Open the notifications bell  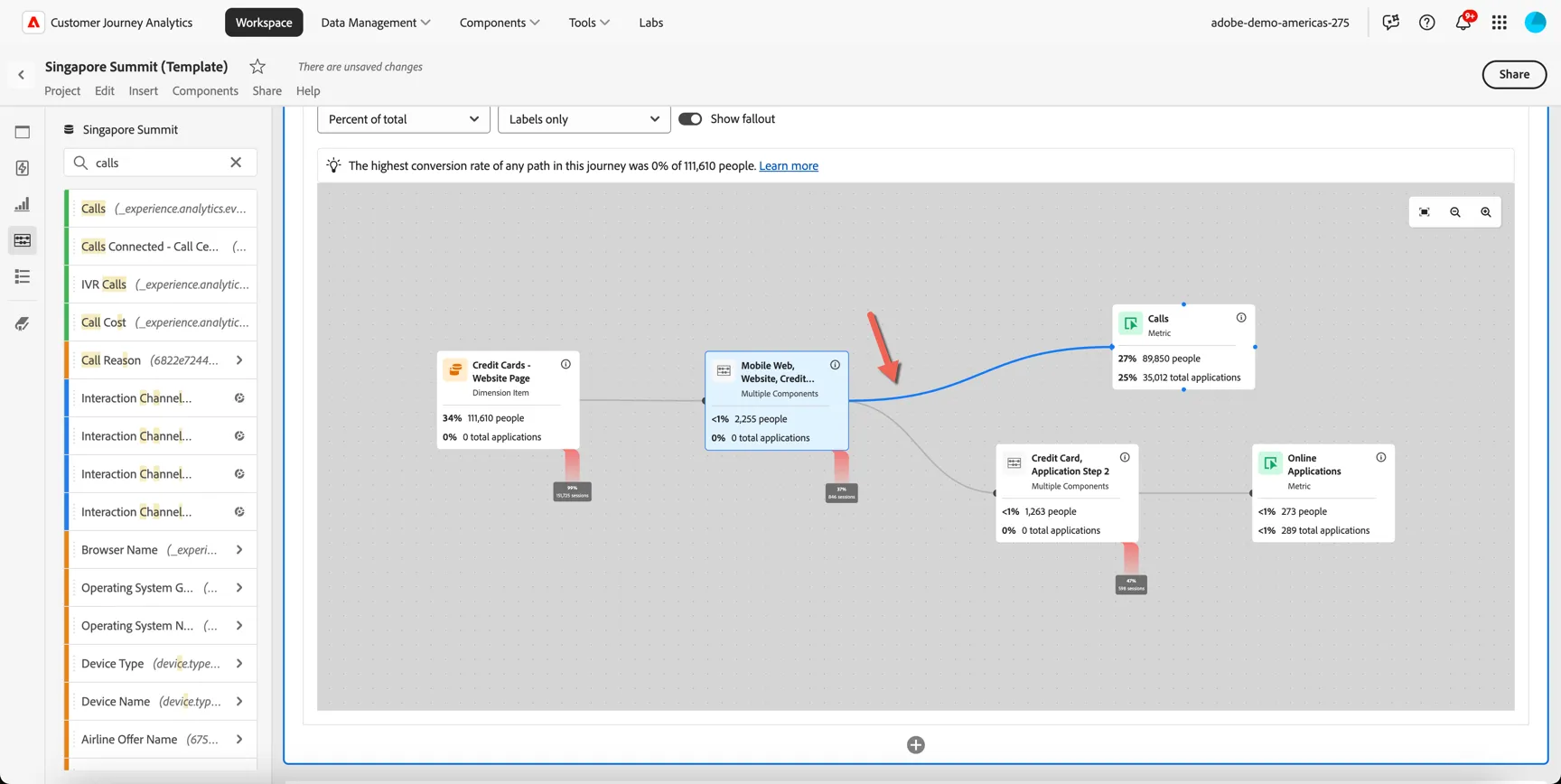pos(1463,23)
